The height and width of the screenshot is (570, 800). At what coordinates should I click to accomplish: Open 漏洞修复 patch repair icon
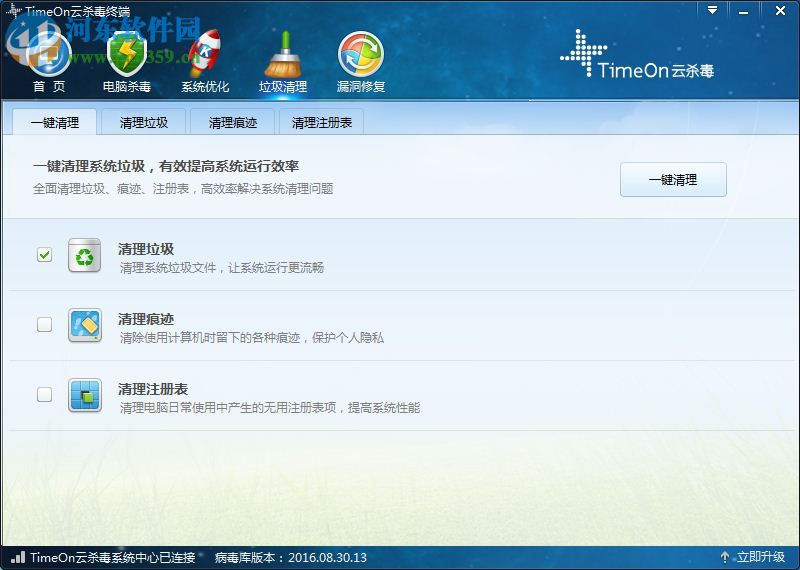(x=361, y=54)
